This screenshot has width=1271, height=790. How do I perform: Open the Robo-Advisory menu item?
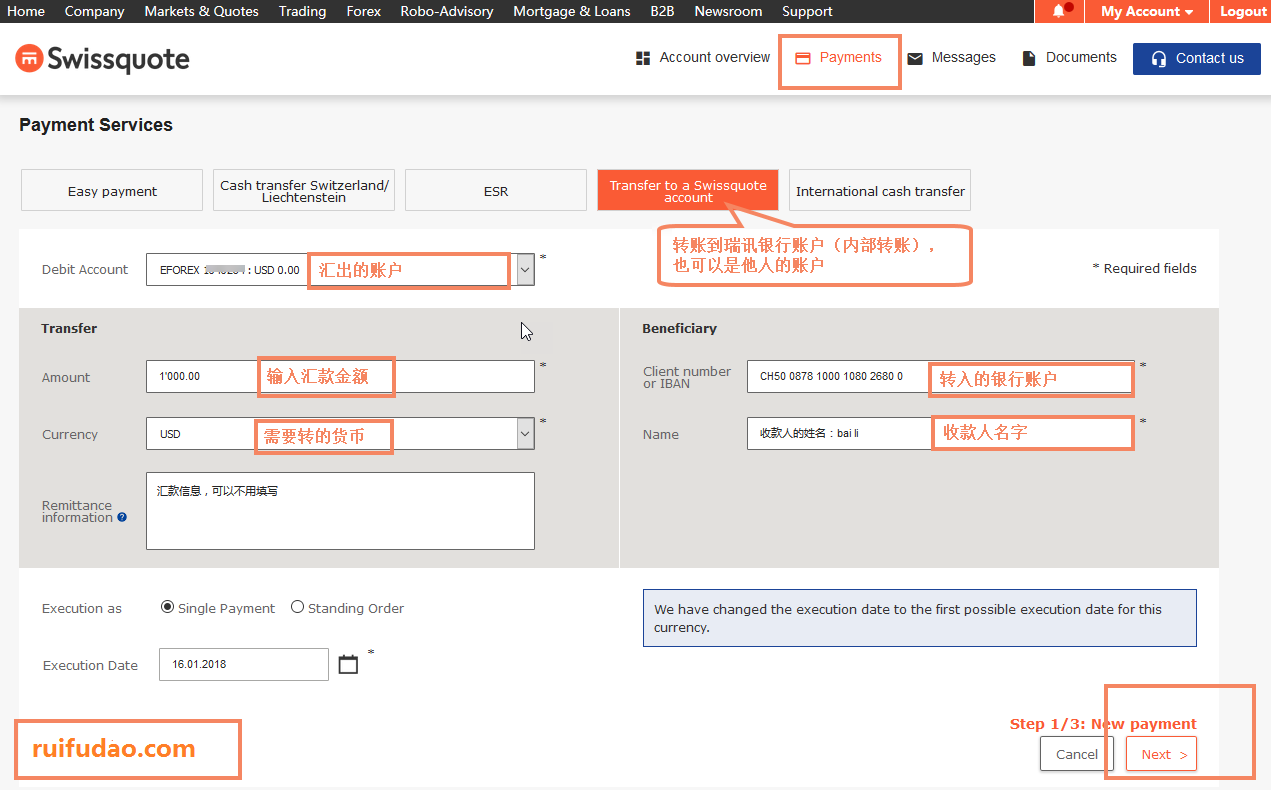tap(446, 11)
